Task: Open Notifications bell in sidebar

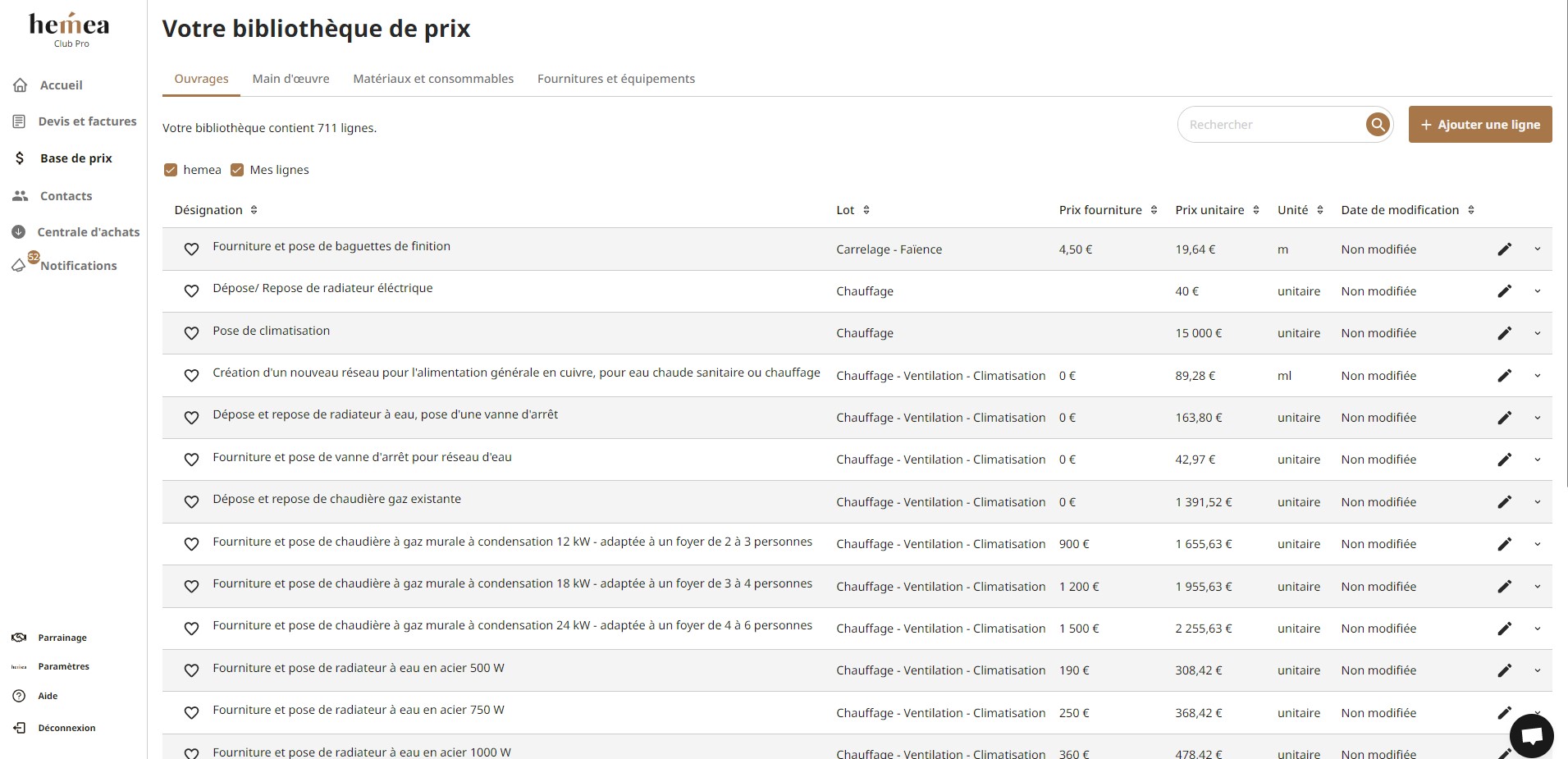Action: (x=19, y=266)
